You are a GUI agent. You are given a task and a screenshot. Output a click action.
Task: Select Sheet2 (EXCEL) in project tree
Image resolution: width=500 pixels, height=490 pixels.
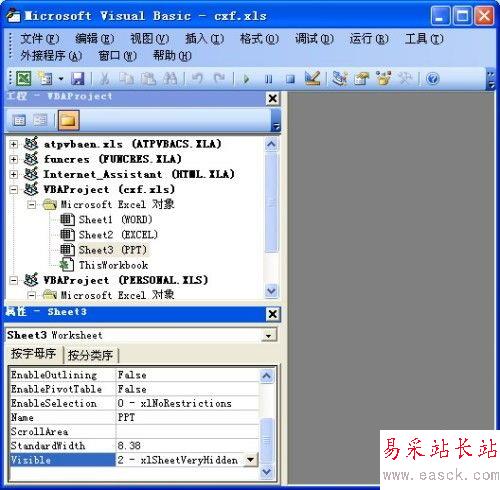click(x=118, y=235)
